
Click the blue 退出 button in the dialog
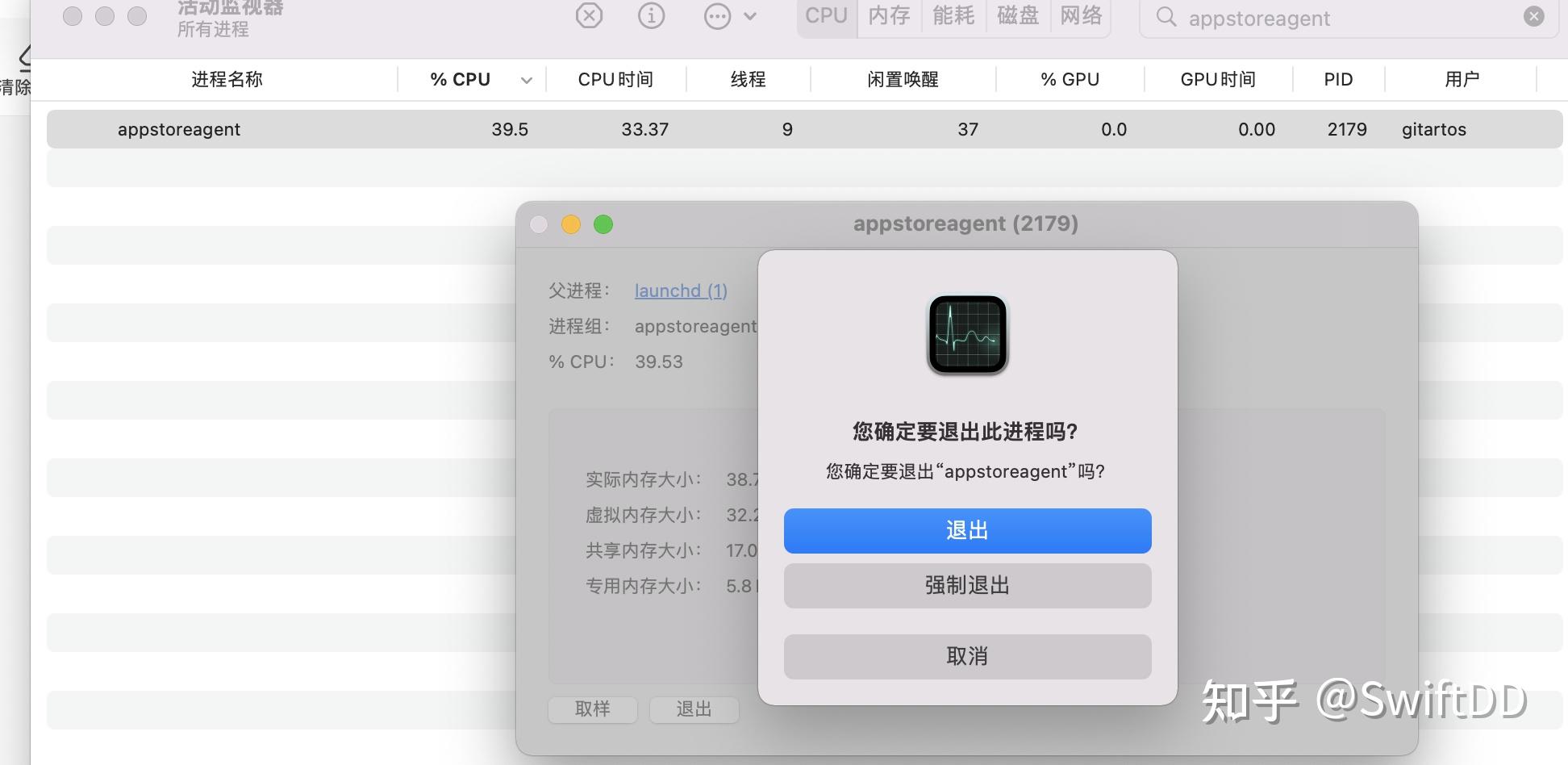(x=967, y=530)
